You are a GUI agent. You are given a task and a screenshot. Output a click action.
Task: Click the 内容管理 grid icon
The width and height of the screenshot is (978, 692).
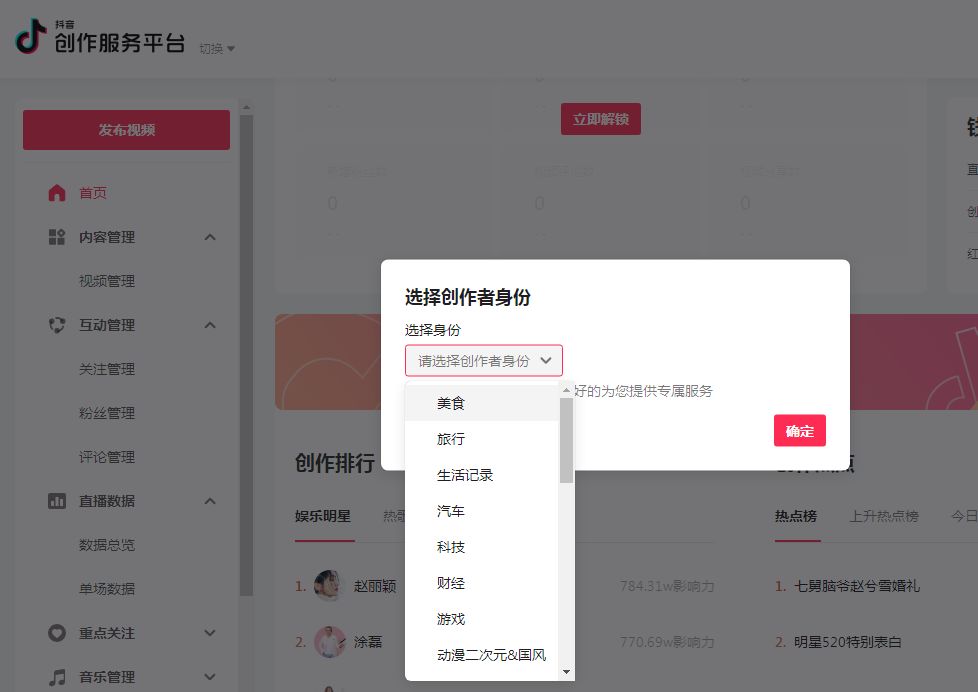[58, 237]
